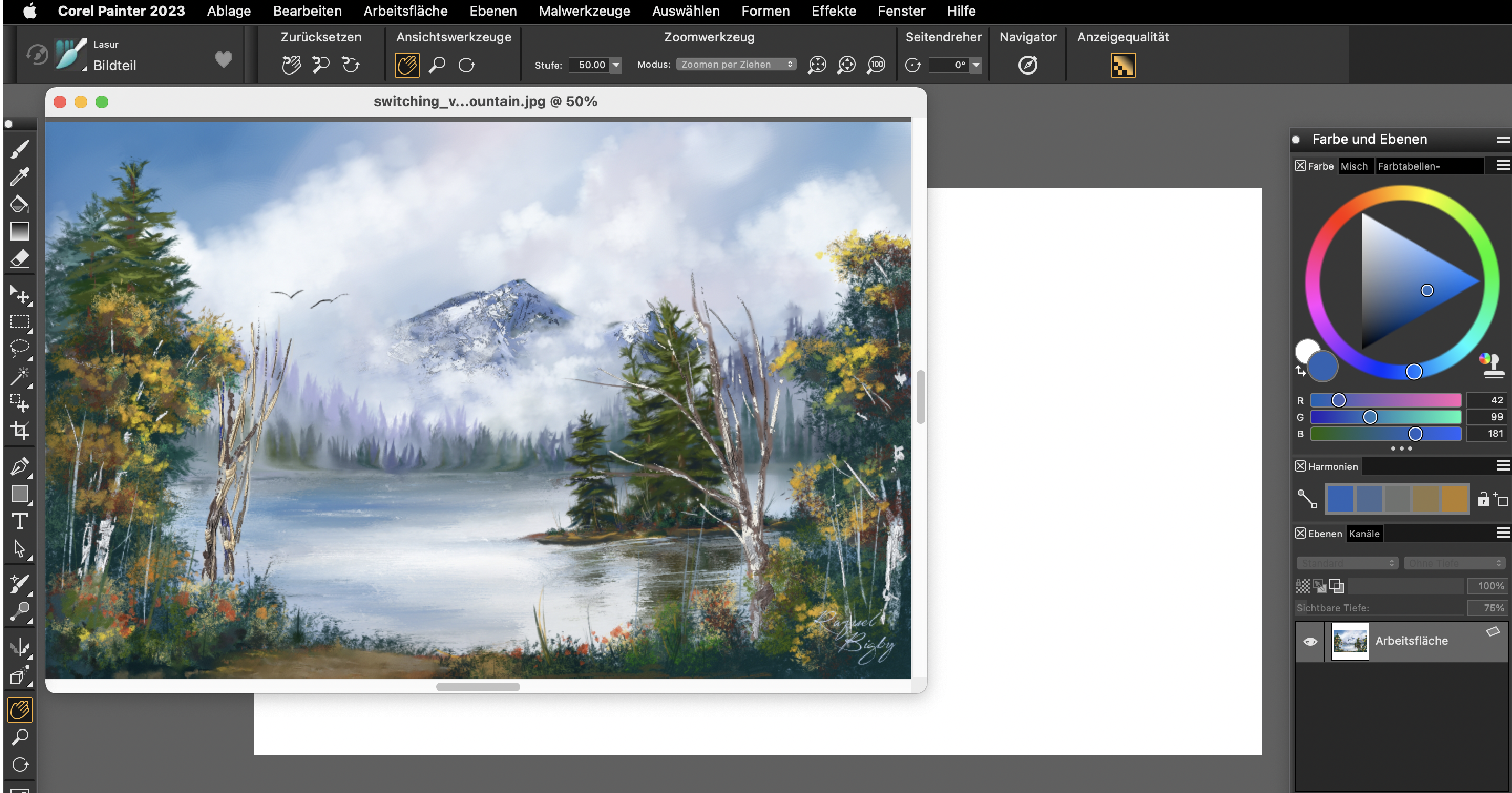Screen dimensions: 1512x793
Task: Select the Brush tool in toolbox
Action: 19,149
